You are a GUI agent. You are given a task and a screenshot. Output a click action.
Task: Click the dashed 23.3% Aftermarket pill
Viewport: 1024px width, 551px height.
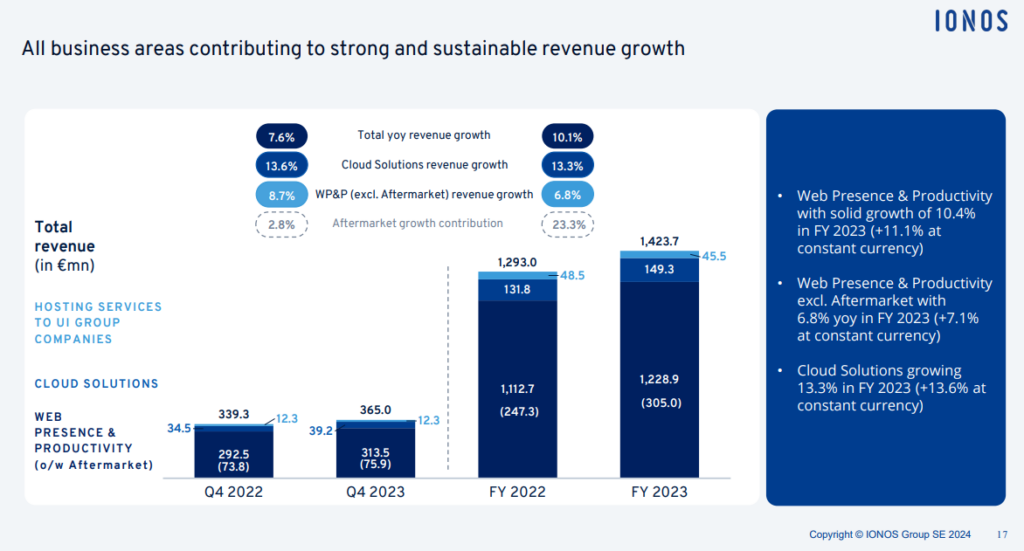pos(567,225)
